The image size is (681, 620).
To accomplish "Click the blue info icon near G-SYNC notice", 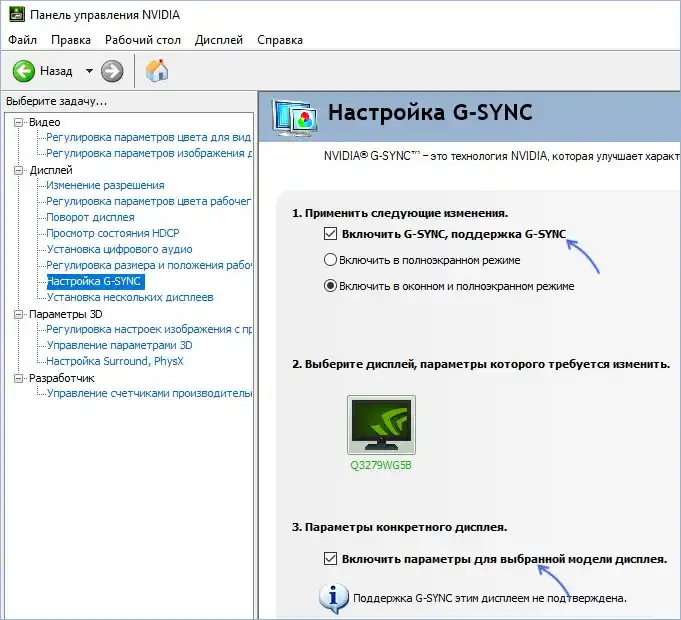I will [x=334, y=598].
